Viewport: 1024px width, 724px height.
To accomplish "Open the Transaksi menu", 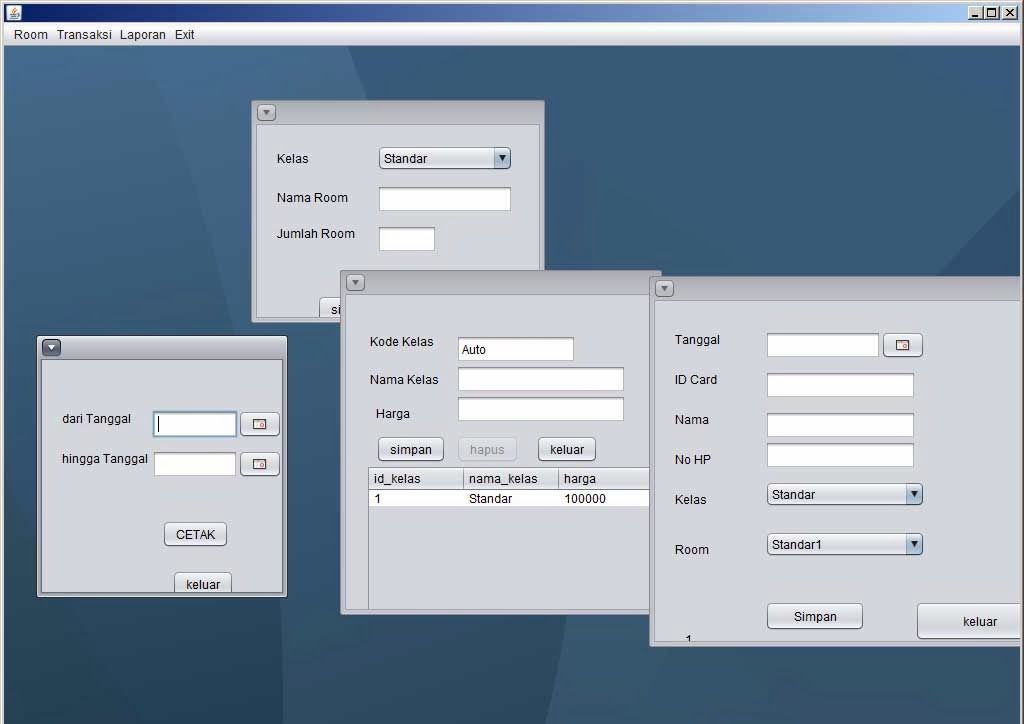I will click(84, 34).
